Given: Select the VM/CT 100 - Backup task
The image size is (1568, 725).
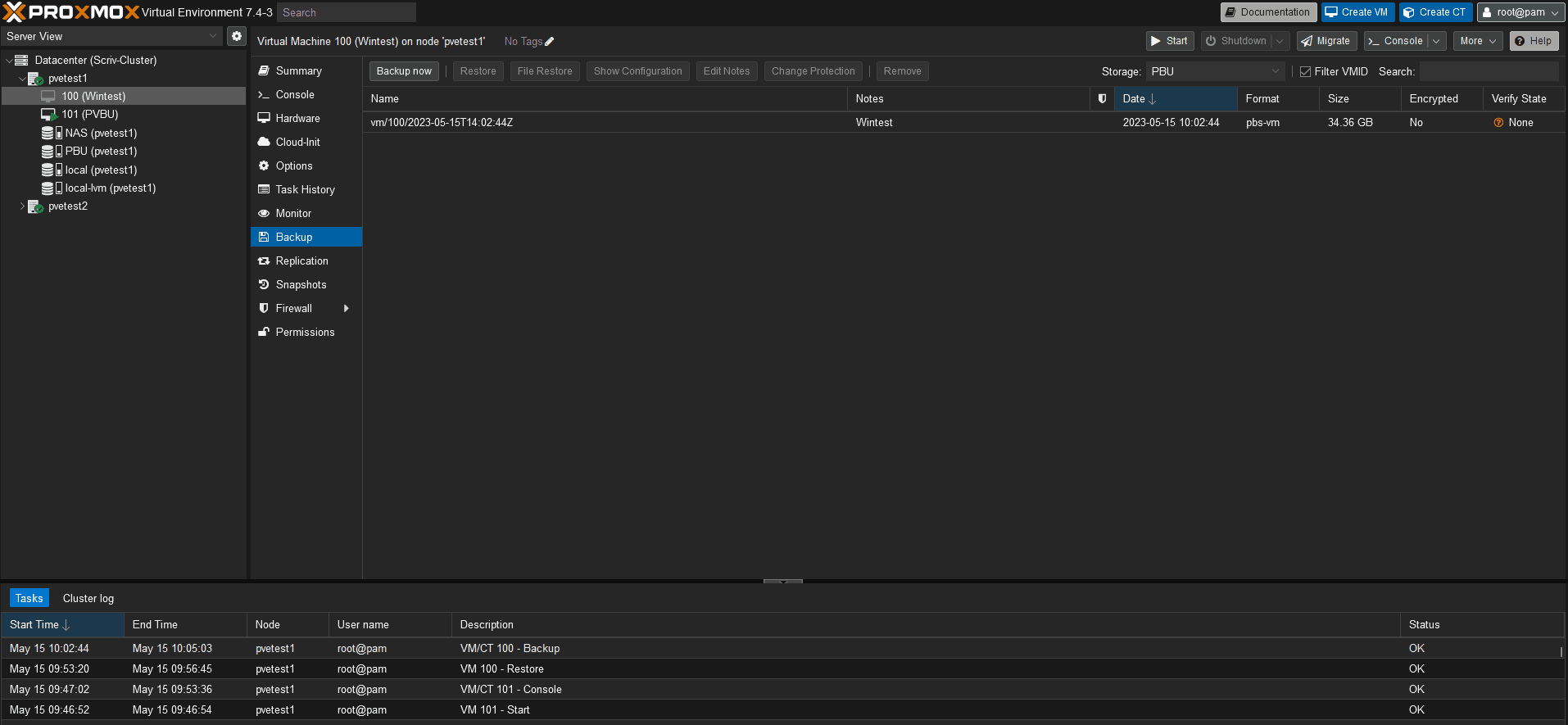Looking at the screenshot, I should pyautogui.click(x=782, y=648).
